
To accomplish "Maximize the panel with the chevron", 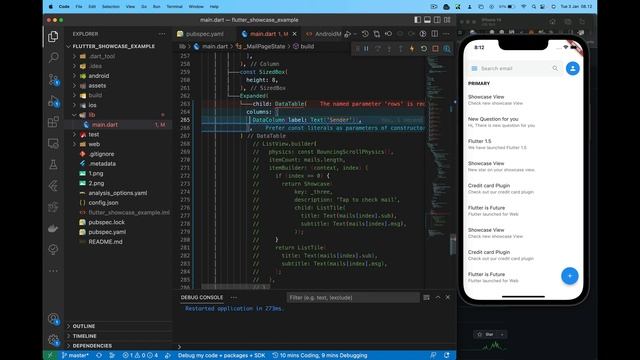I will 438,298.
